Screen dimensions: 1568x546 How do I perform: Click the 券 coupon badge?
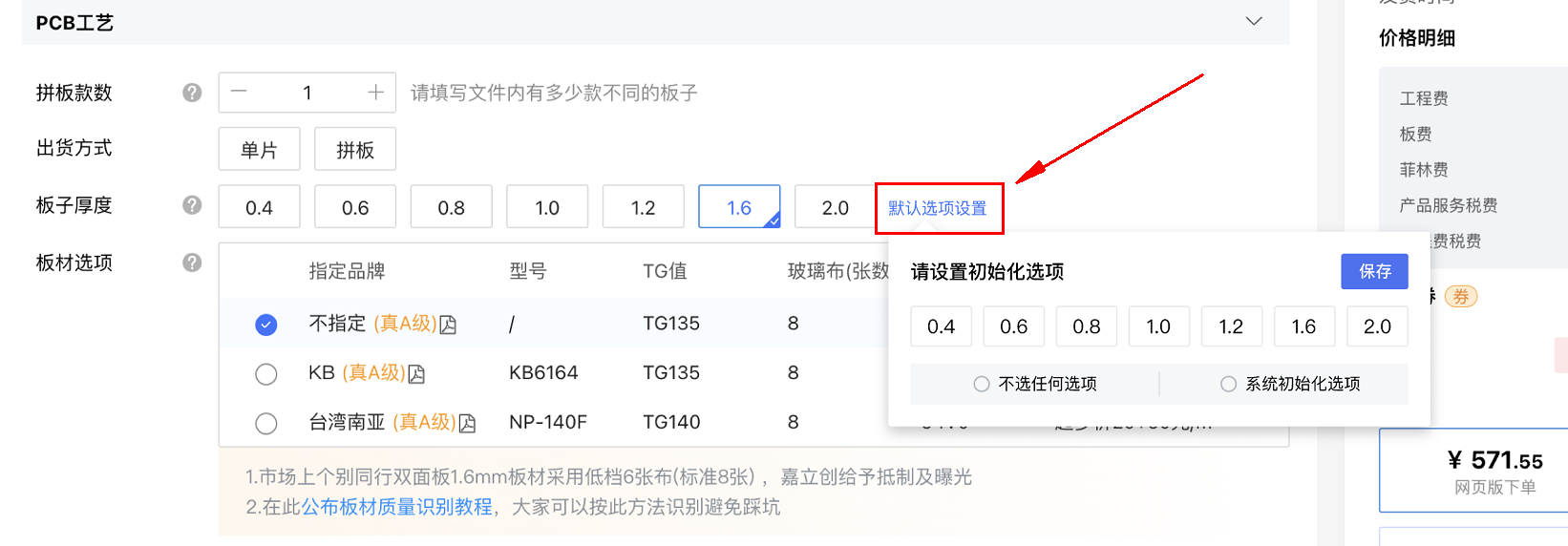pyautogui.click(x=1460, y=297)
